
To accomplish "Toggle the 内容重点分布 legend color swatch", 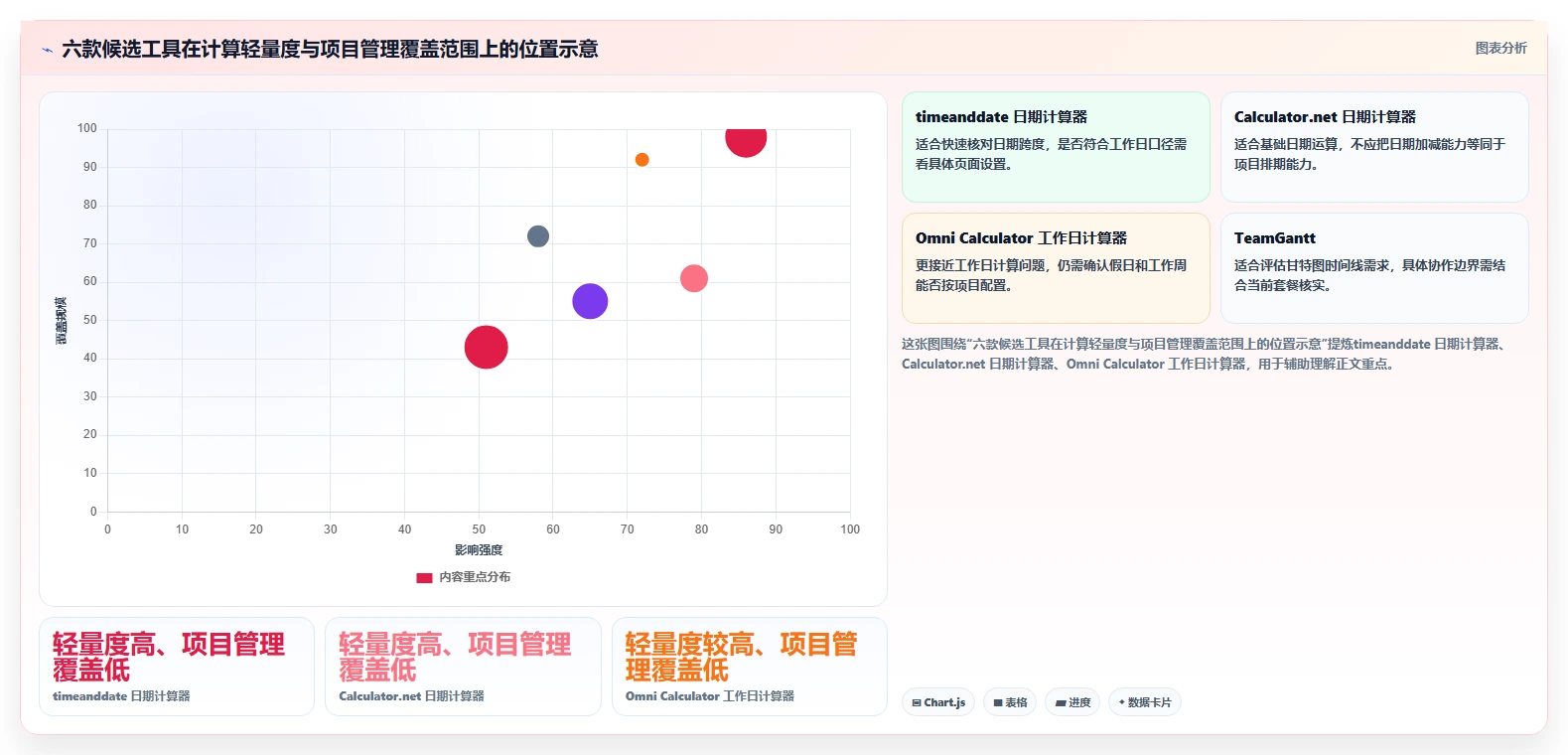I will pyautogui.click(x=424, y=577).
